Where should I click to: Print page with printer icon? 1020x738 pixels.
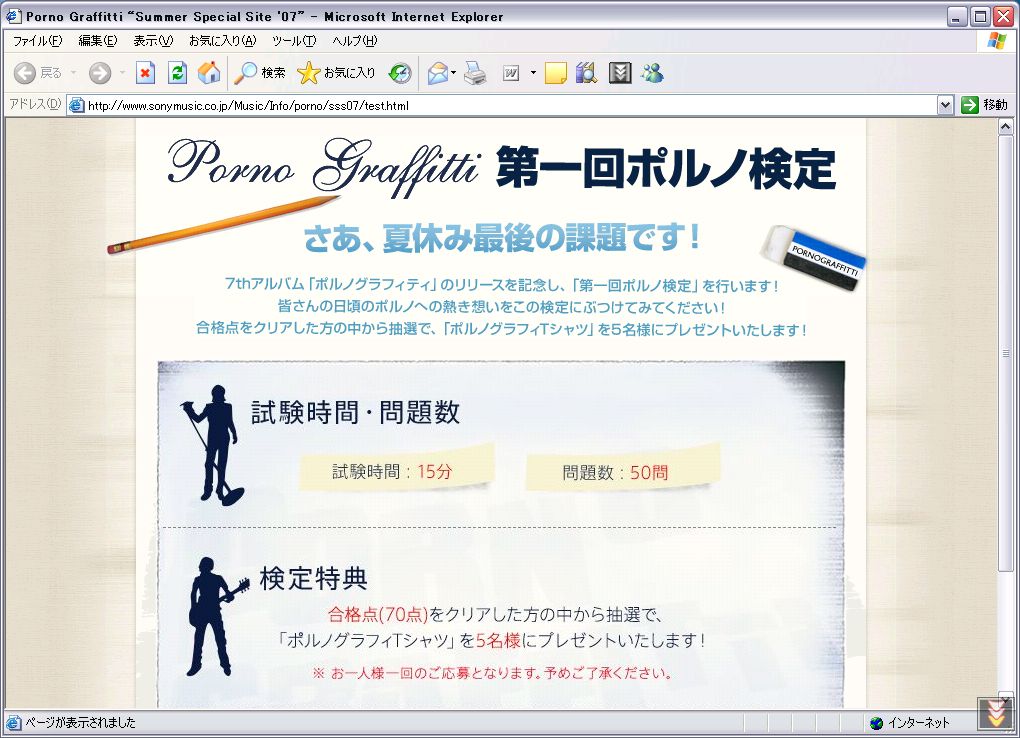click(x=475, y=73)
